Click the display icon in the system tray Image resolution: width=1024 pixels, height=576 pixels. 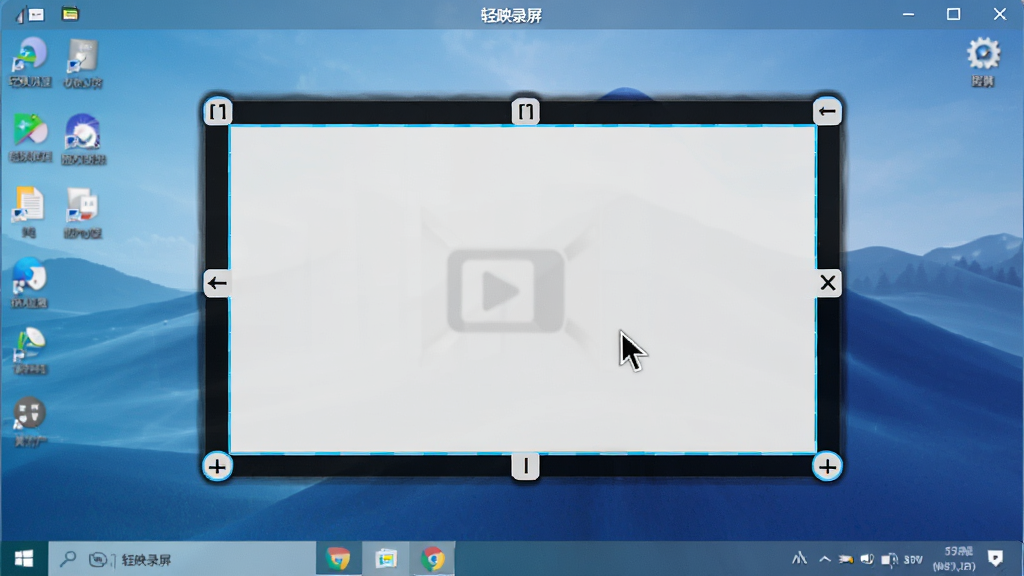coord(889,560)
